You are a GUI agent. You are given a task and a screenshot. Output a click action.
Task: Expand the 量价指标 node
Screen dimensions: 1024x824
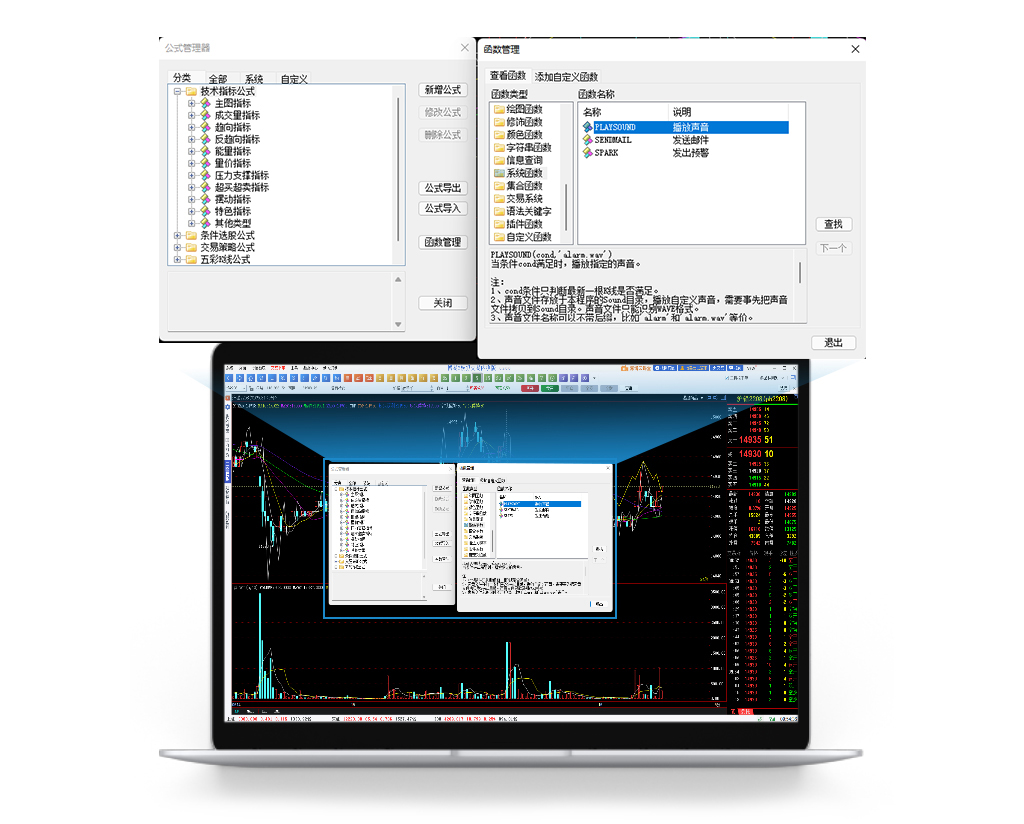click(x=191, y=163)
